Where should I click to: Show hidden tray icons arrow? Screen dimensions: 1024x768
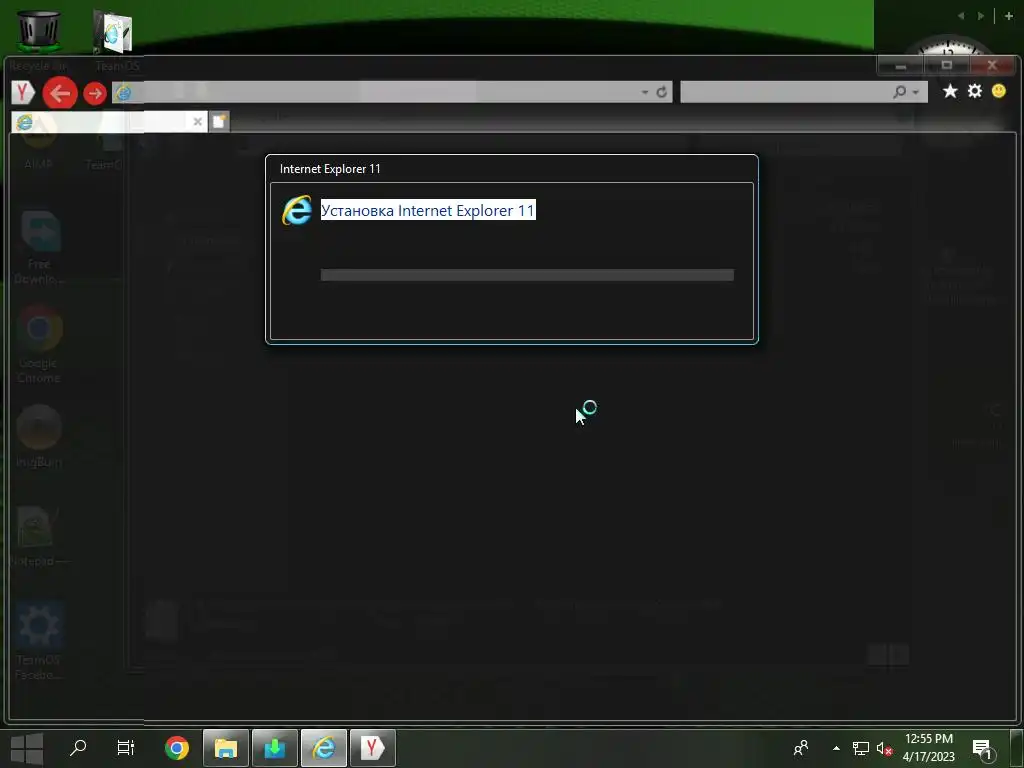[836, 748]
